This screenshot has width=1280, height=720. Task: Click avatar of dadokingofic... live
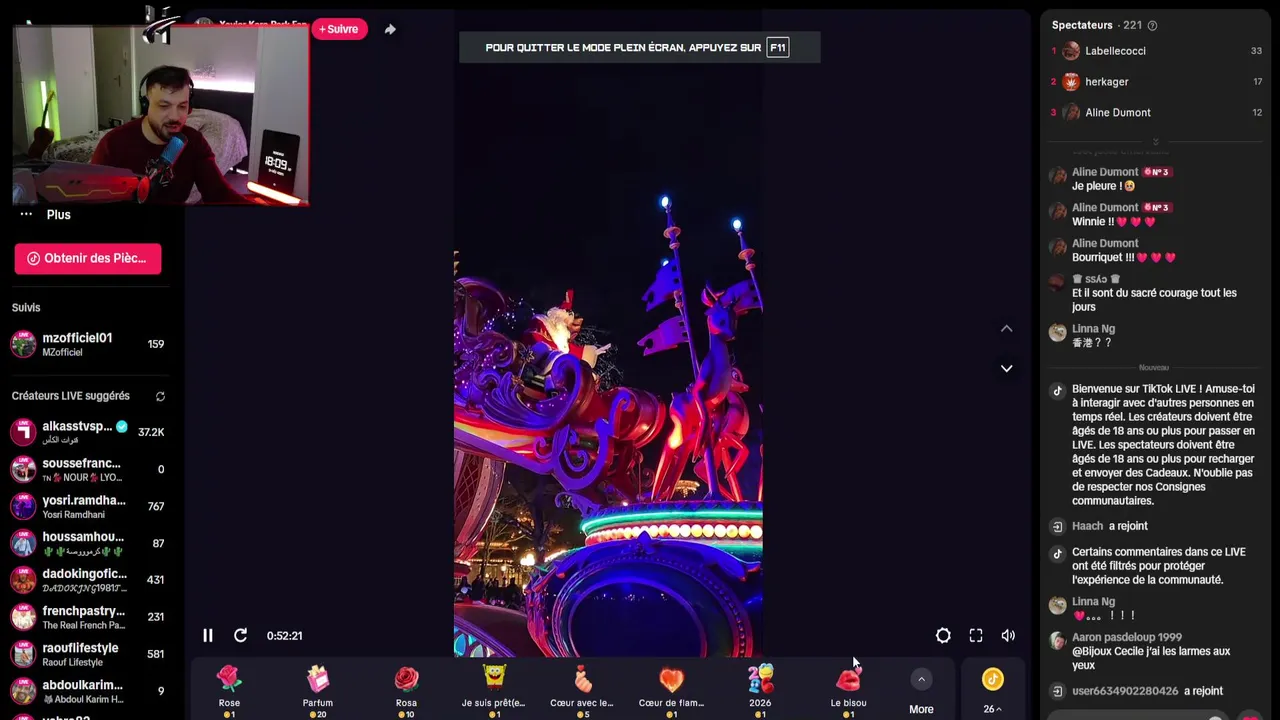coord(23,580)
